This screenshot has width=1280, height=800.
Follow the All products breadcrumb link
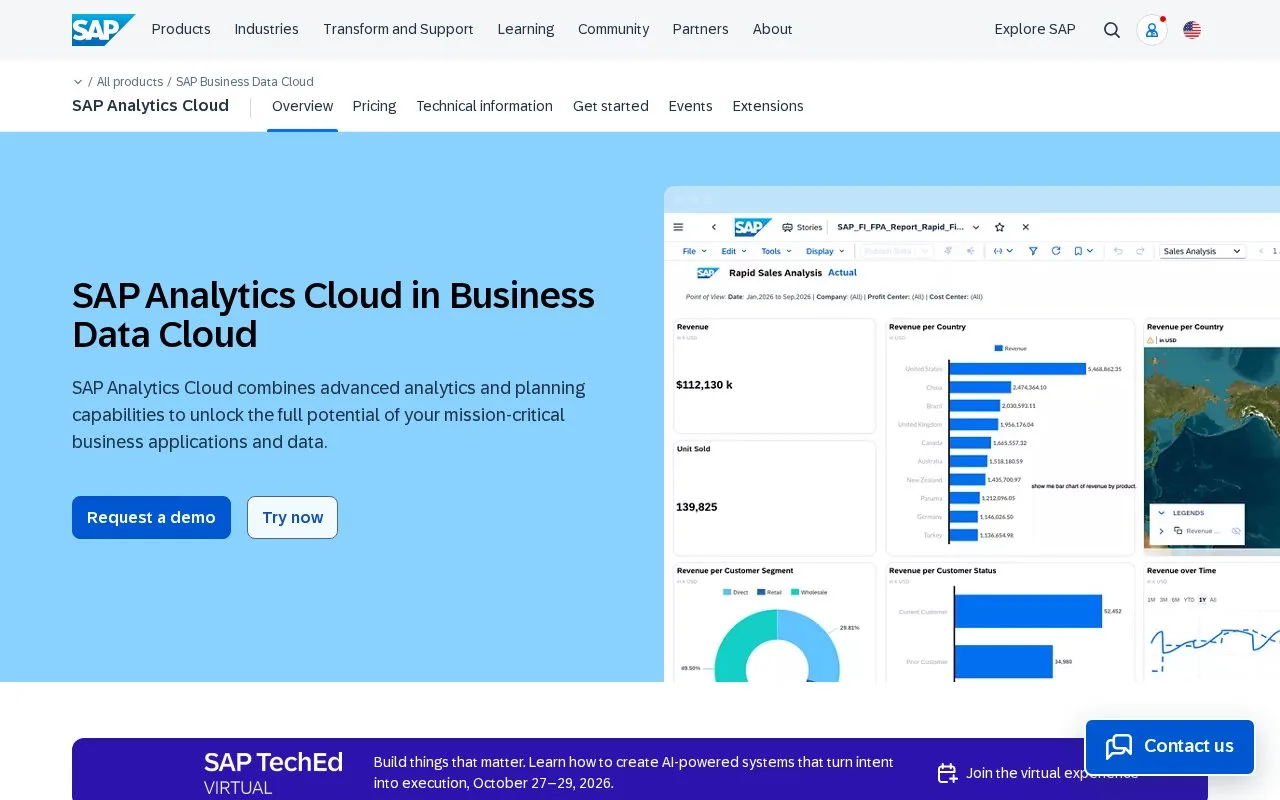[130, 82]
